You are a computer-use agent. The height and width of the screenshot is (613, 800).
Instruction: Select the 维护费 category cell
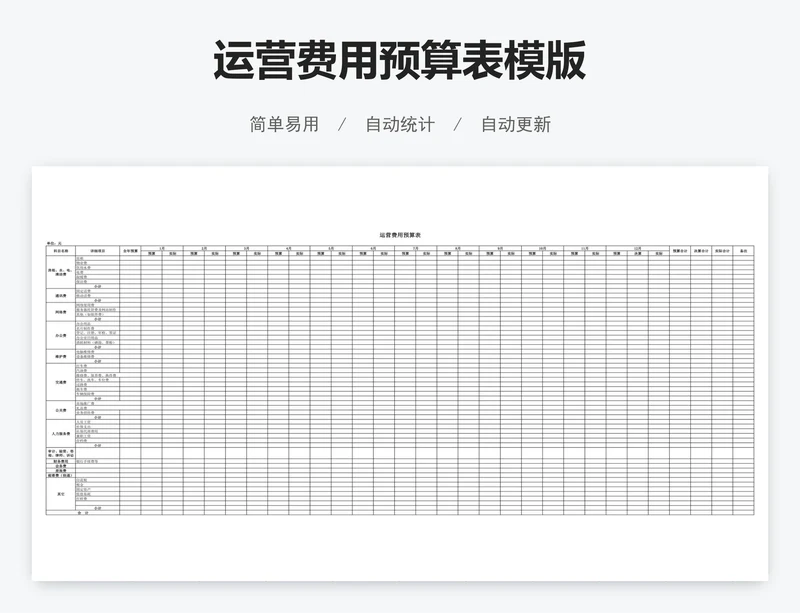tap(61, 356)
